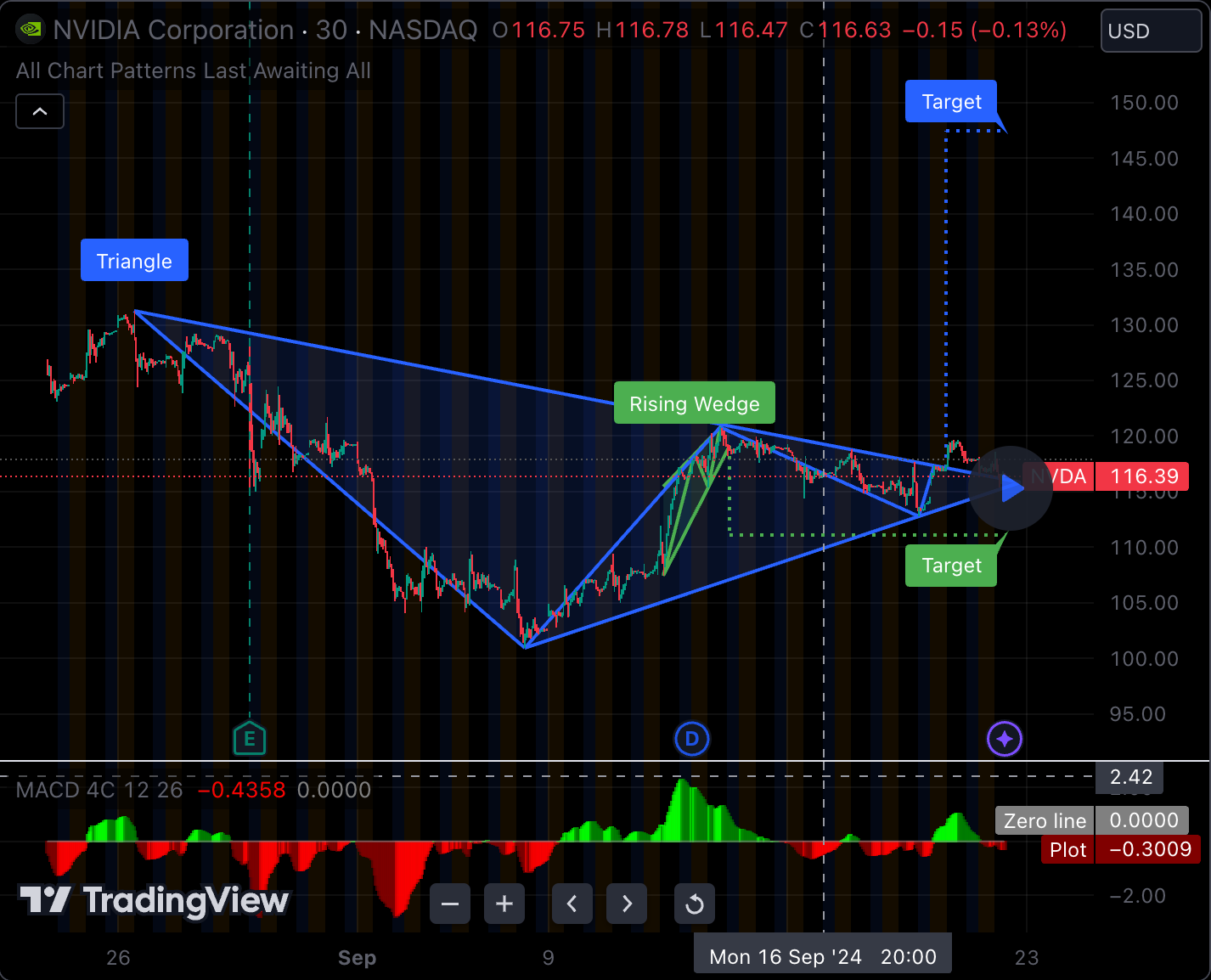1211x980 pixels.
Task: Reset the chart view with the circular arrow
Action: pos(695,904)
